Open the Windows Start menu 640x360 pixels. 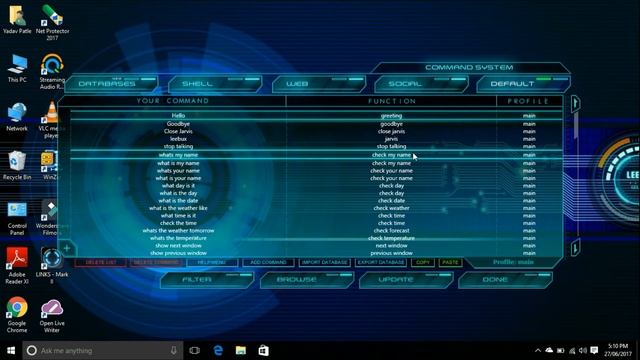[x=11, y=350]
